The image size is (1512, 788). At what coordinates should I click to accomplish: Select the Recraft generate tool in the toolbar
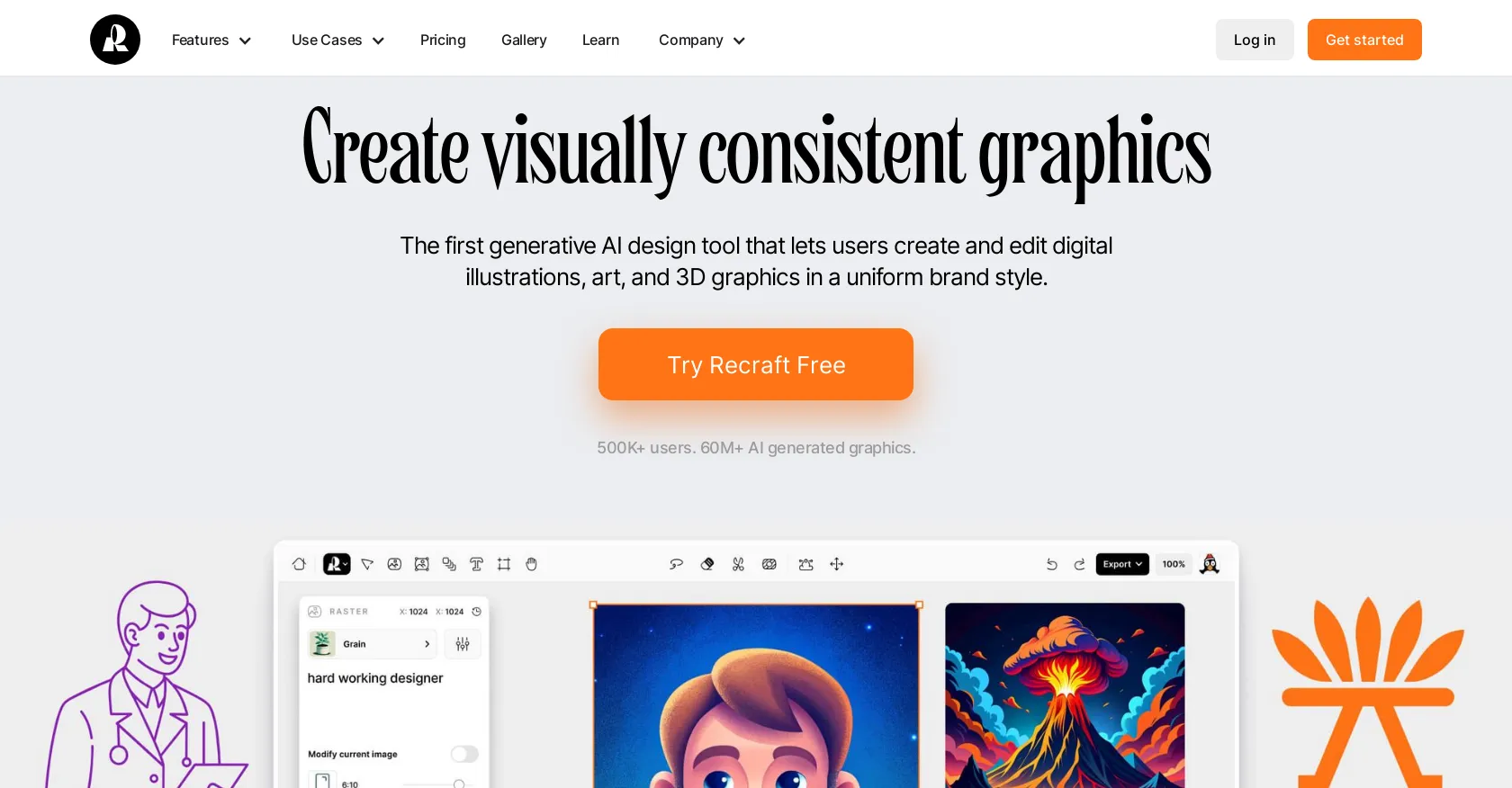[337, 564]
